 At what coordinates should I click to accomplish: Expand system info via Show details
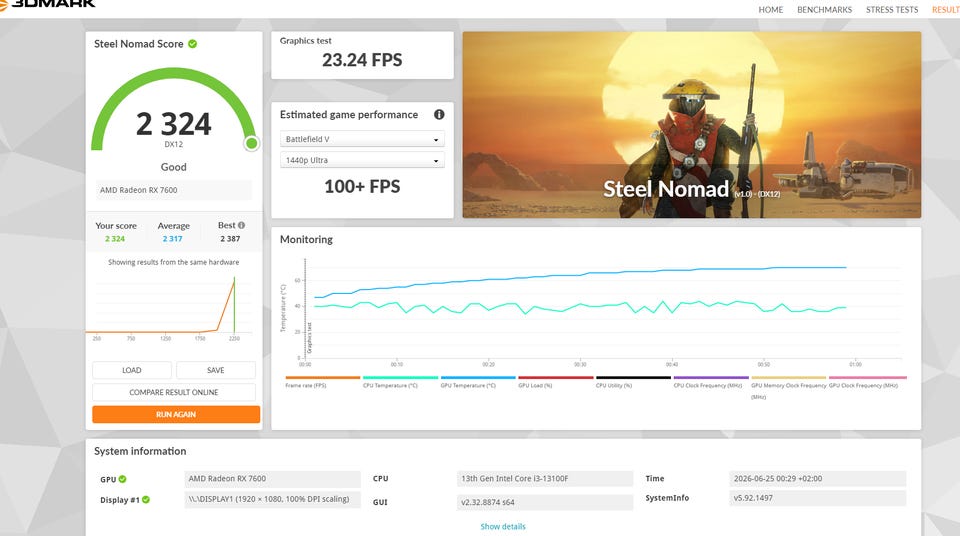503,526
